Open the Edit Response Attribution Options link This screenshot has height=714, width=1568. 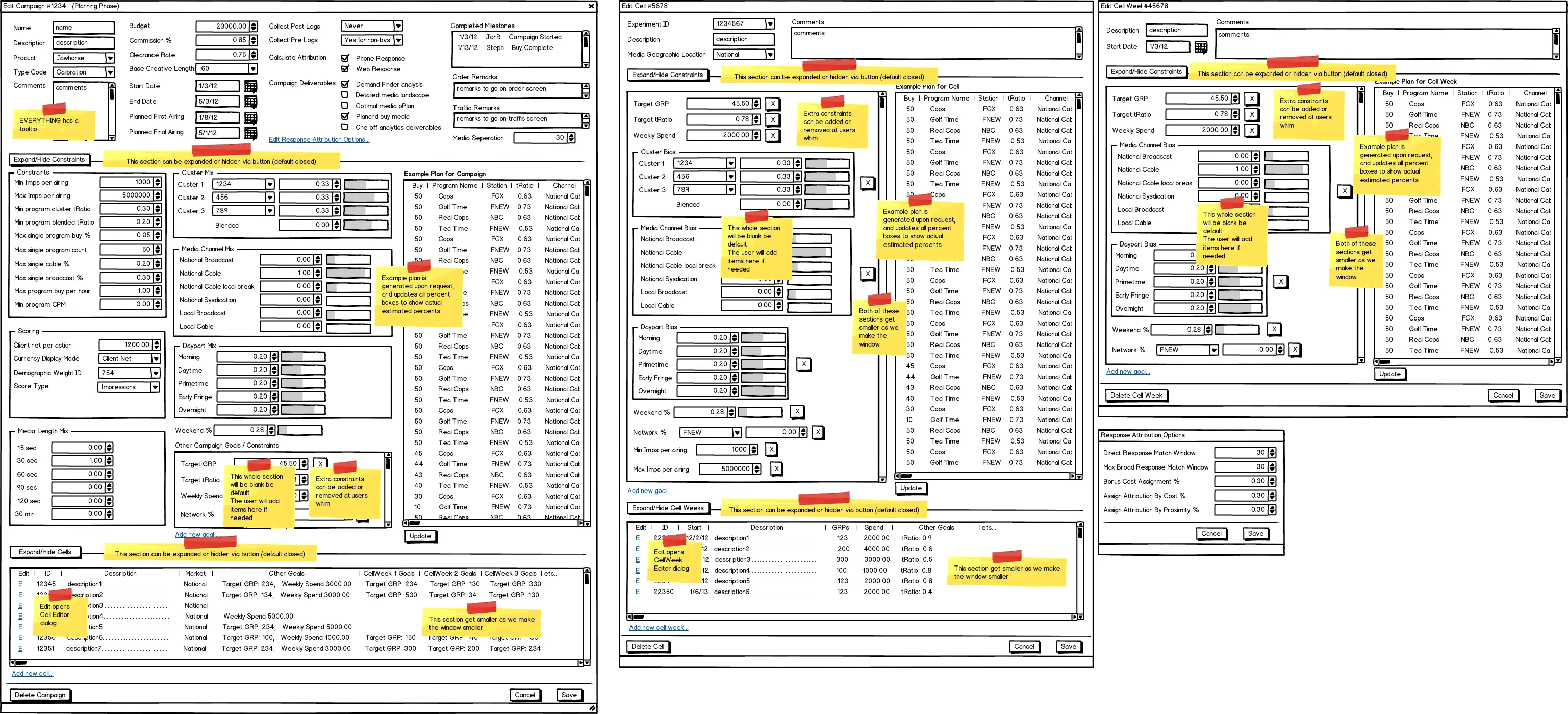319,139
